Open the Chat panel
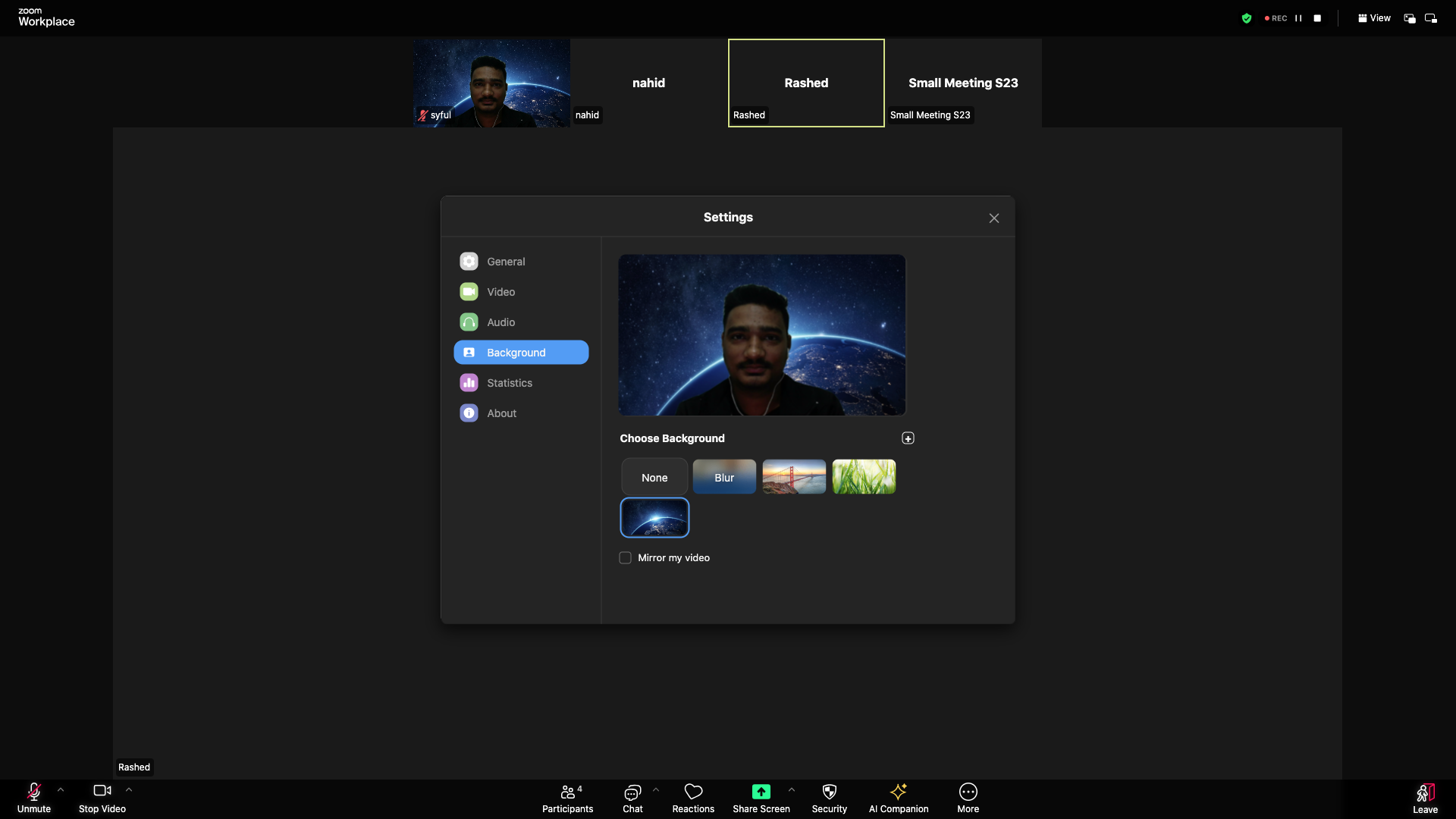1456x819 pixels. 632,799
